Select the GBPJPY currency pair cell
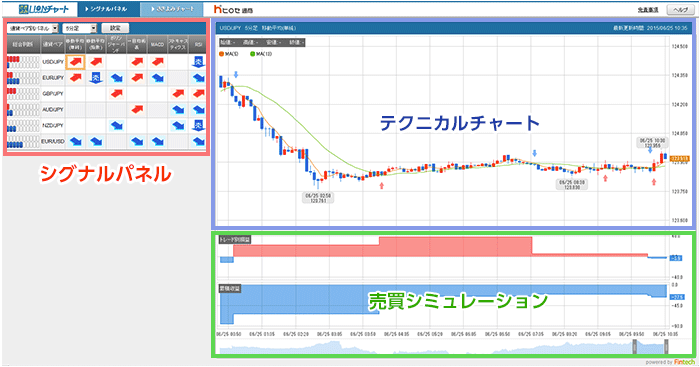This screenshot has height=367, width=700. [x=52, y=94]
